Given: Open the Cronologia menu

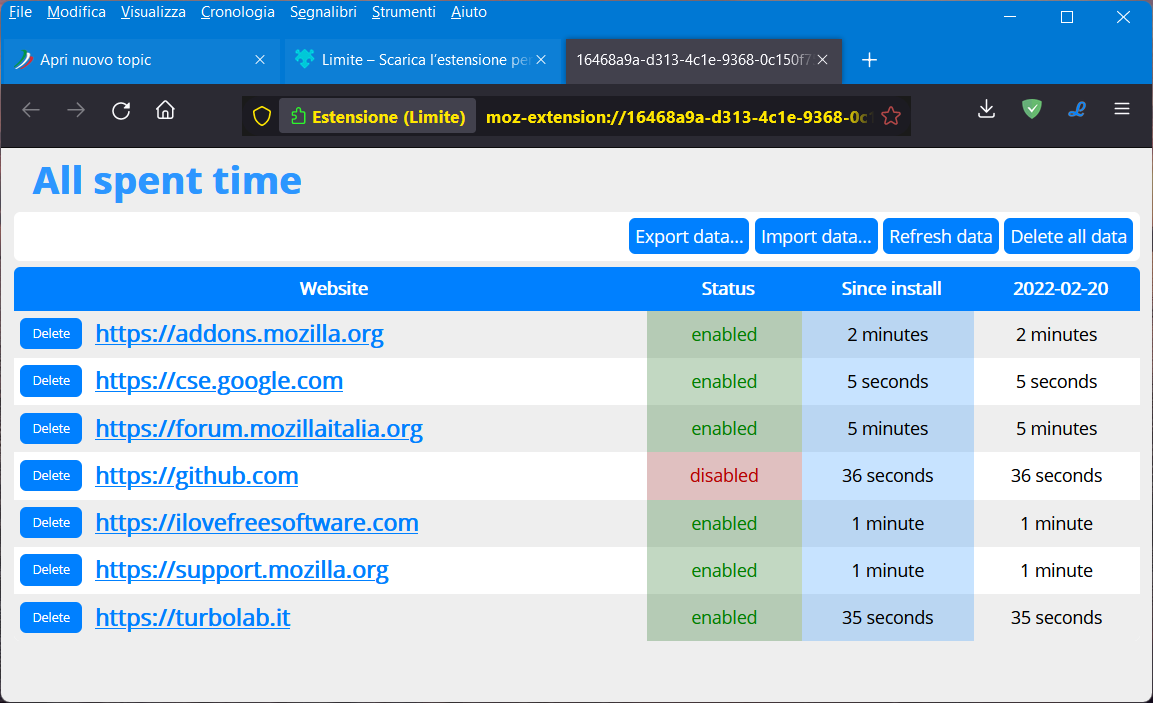Looking at the screenshot, I should pyautogui.click(x=238, y=13).
